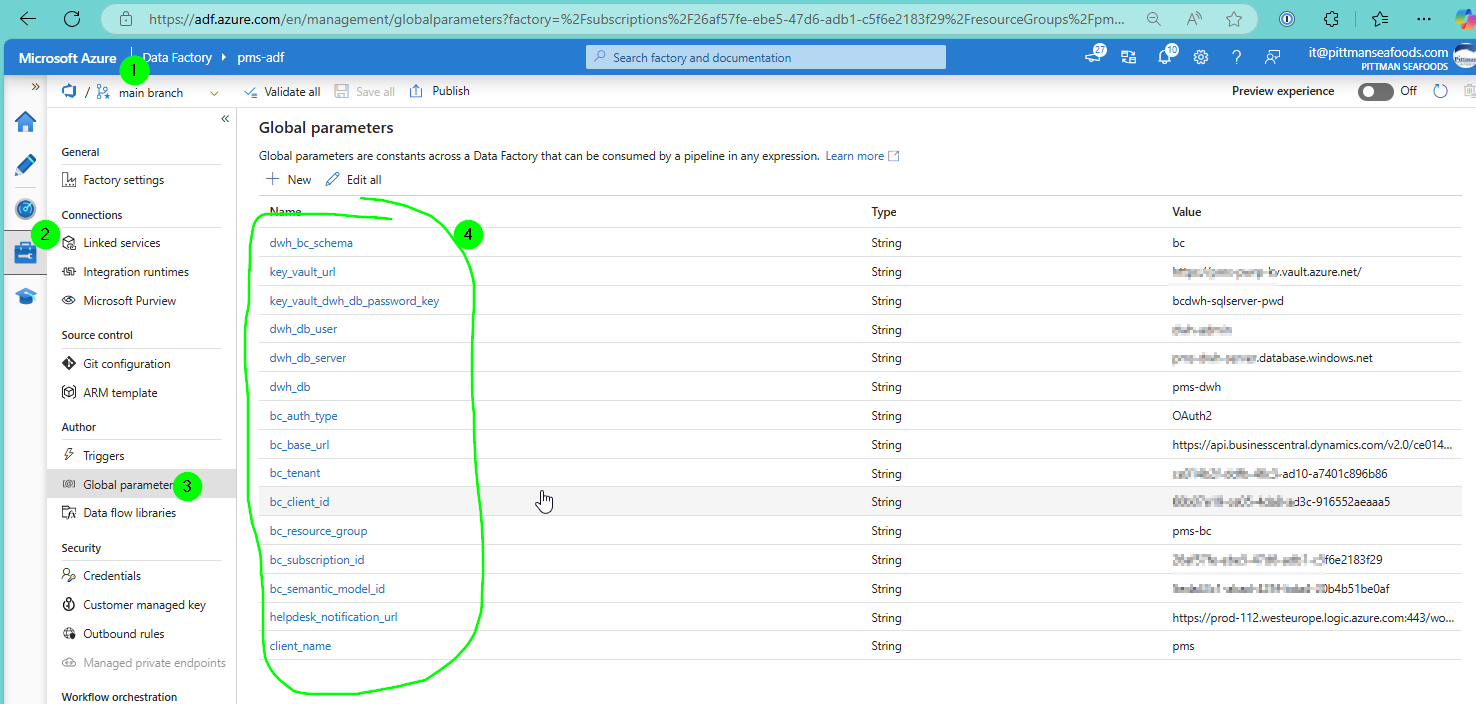
Task: Open Triggers under Author
Action: tap(104, 456)
